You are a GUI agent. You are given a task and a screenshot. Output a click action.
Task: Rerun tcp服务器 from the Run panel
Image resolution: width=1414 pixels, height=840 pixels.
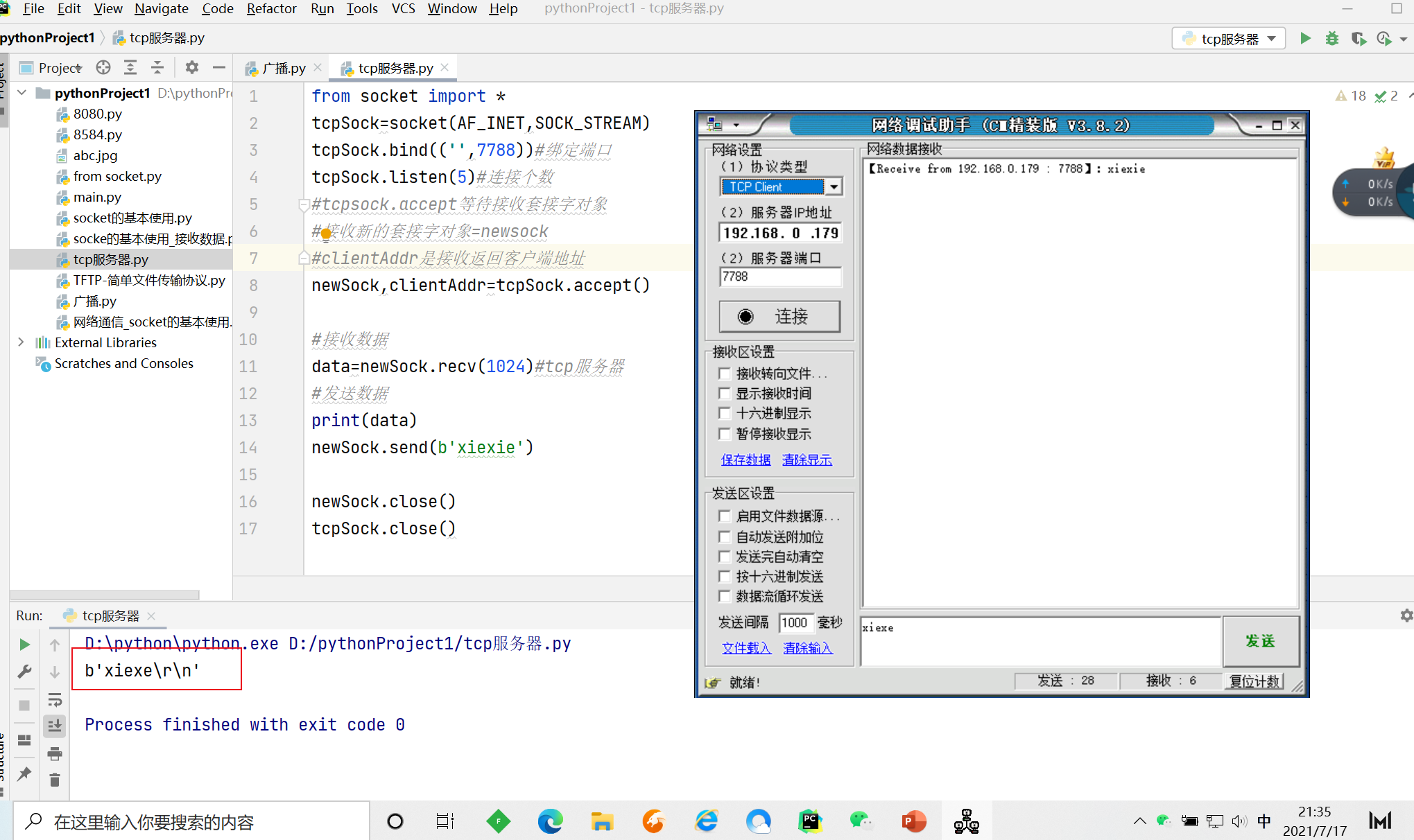(24, 645)
